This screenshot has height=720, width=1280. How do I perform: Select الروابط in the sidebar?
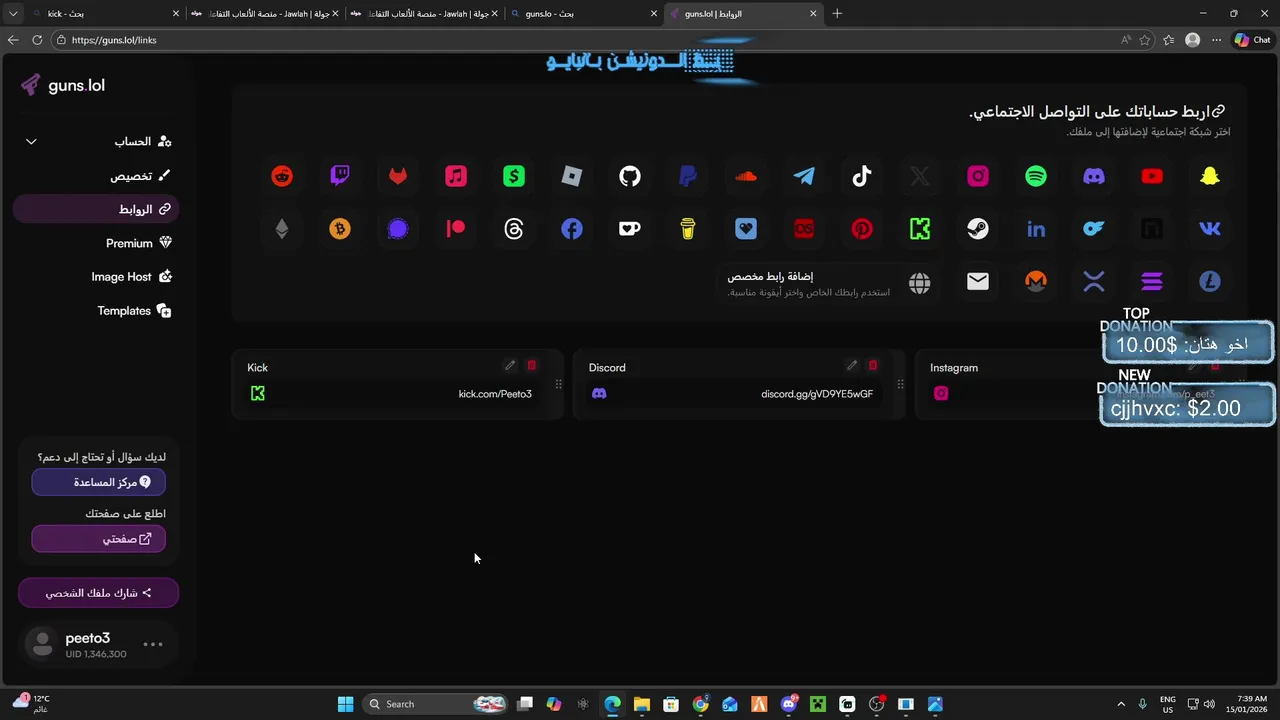click(x=96, y=210)
